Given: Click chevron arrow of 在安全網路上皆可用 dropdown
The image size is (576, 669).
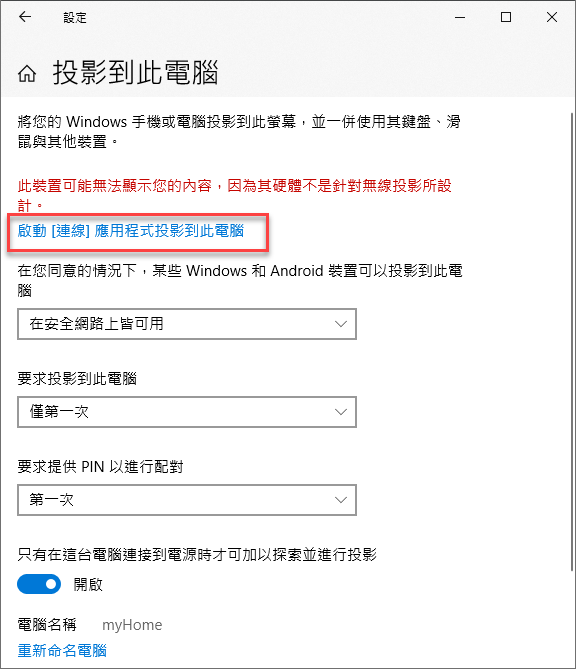Looking at the screenshot, I should [340, 324].
